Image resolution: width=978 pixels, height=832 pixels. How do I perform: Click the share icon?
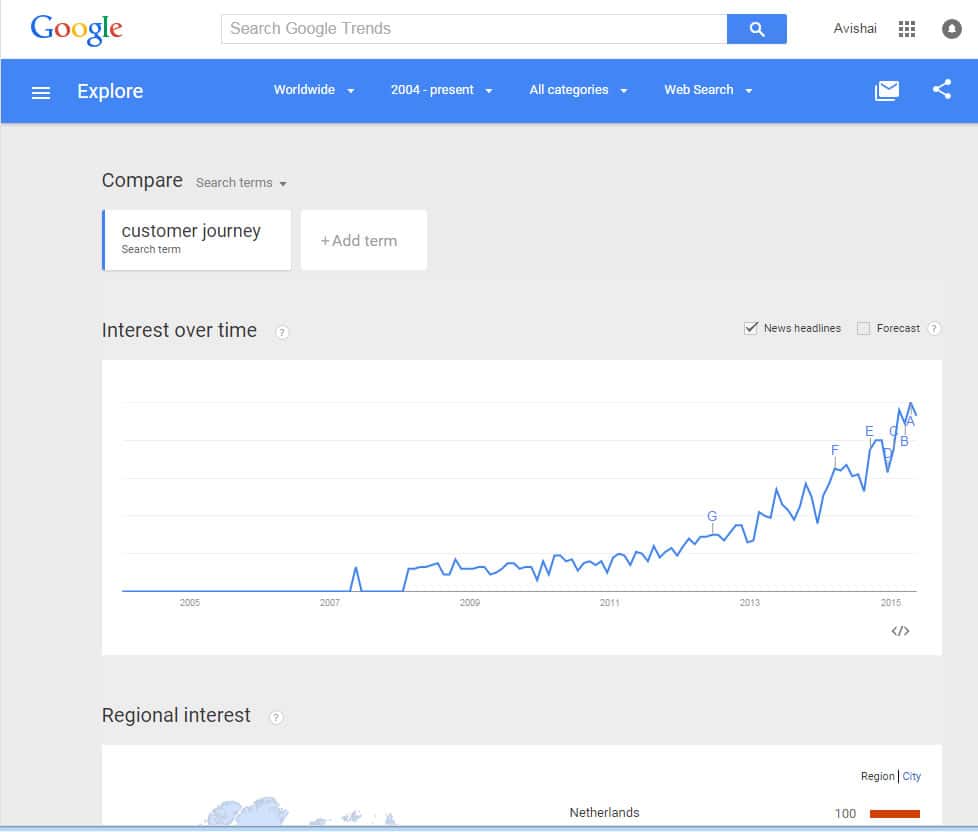point(942,89)
